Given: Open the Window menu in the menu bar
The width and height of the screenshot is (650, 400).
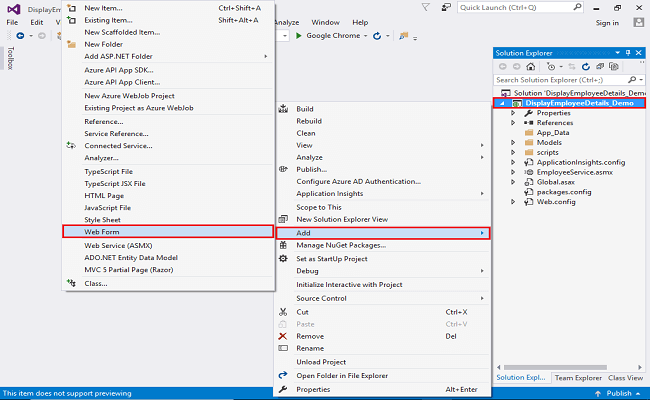Looking at the screenshot, I should (x=325, y=22).
